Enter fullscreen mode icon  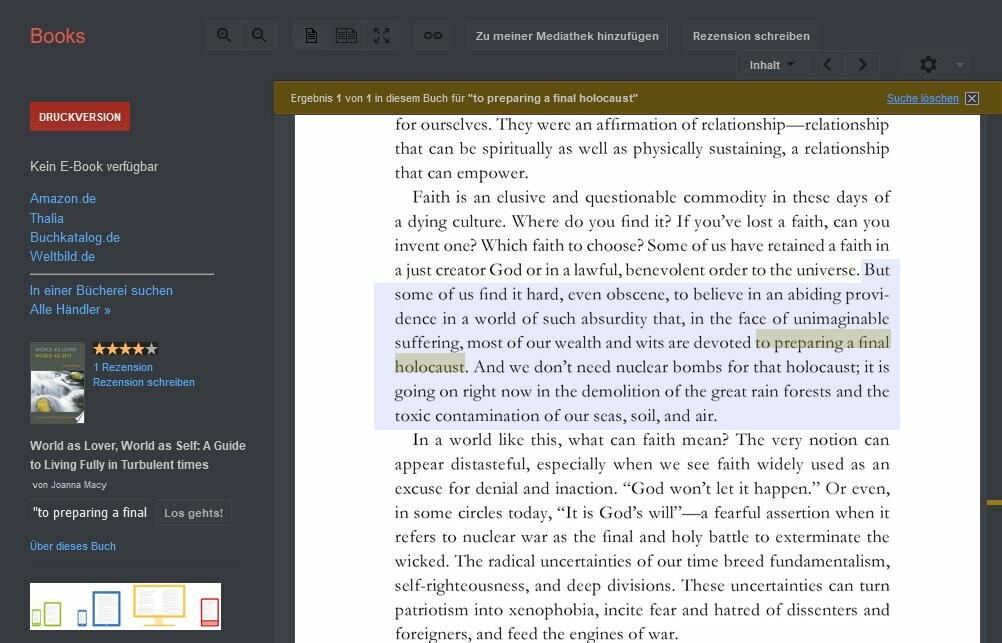tap(382, 36)
